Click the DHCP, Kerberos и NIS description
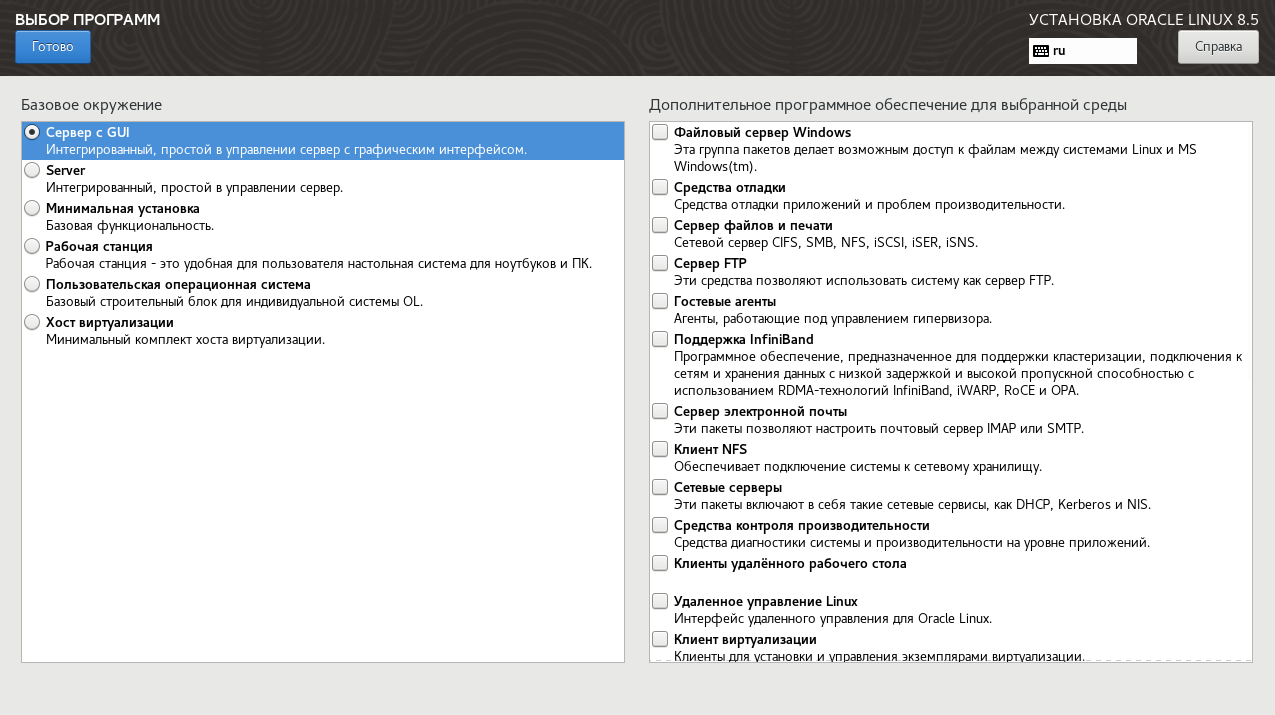This screenshot has width=1275, height=715. coord(912,505)
